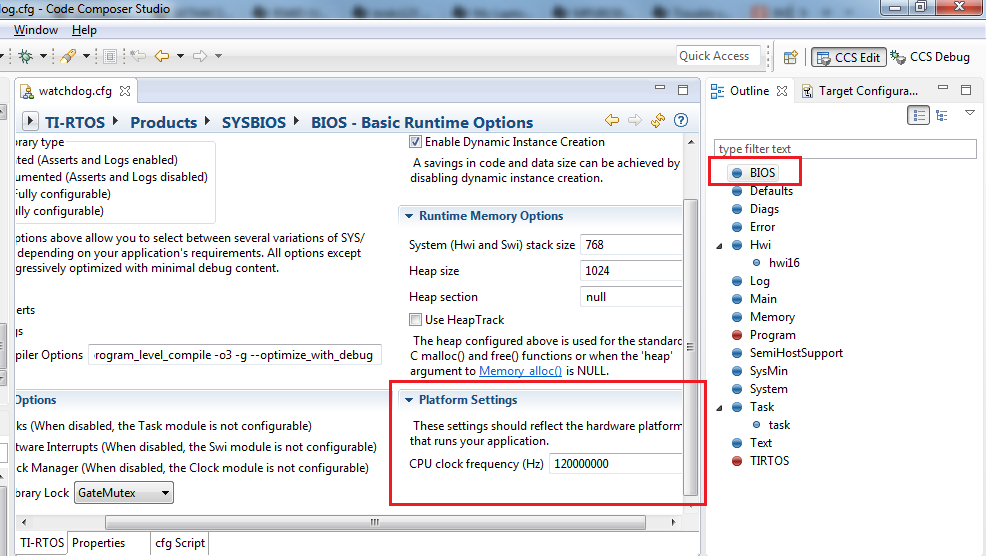Click the external tools launch icon
The height and width of the screenshot is (556, 988).
click(68, 56)
